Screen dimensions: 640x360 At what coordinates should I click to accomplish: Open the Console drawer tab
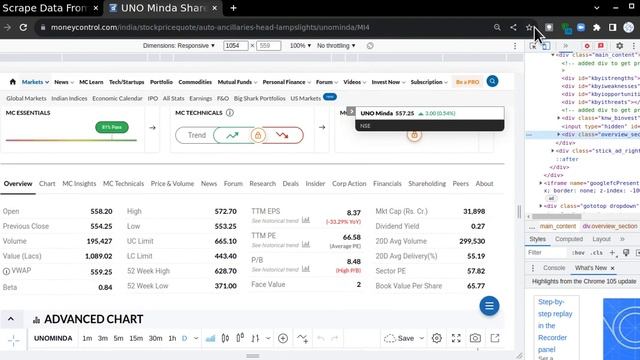[554, 268]
